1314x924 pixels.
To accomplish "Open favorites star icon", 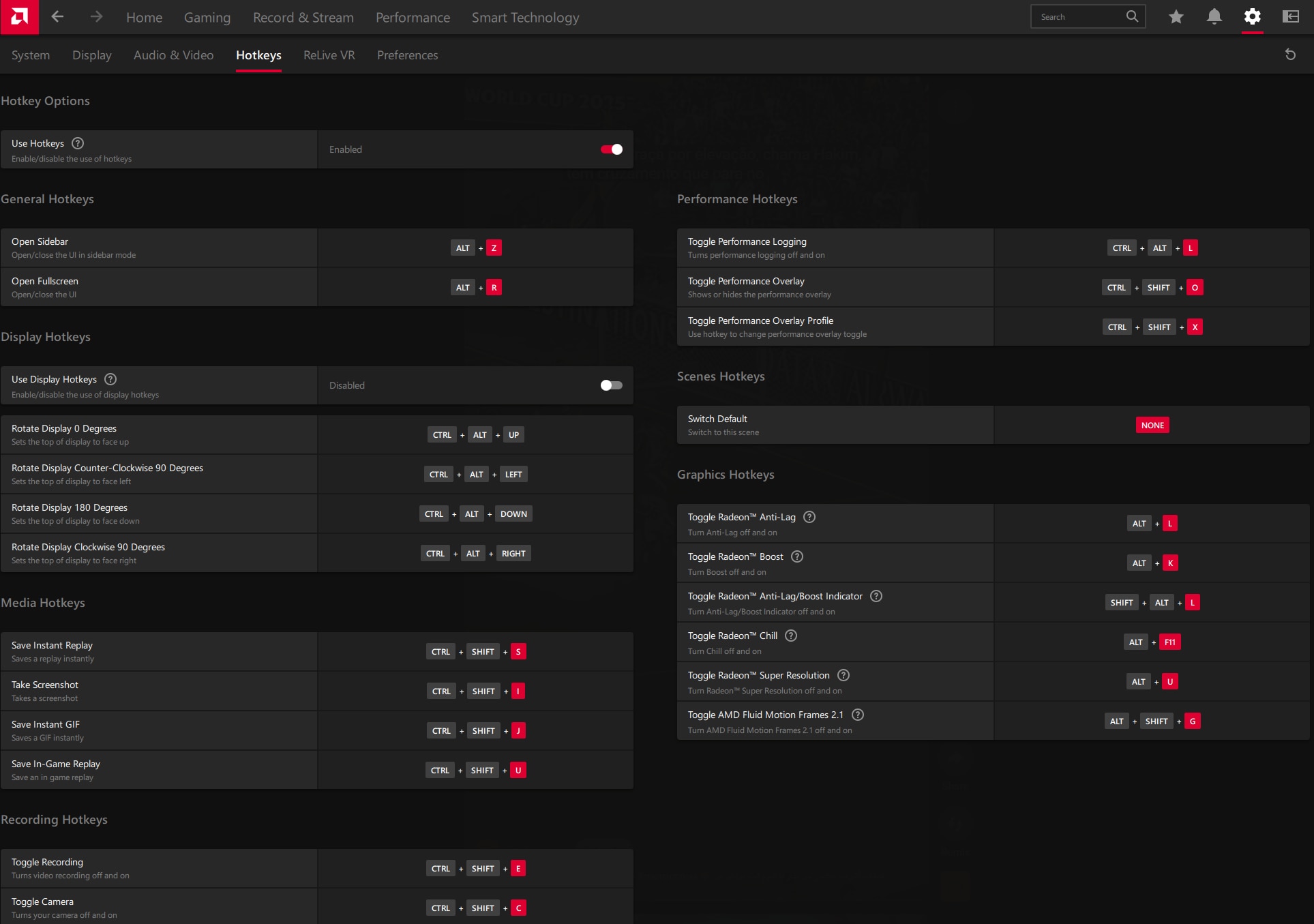I will (1176, 17).
